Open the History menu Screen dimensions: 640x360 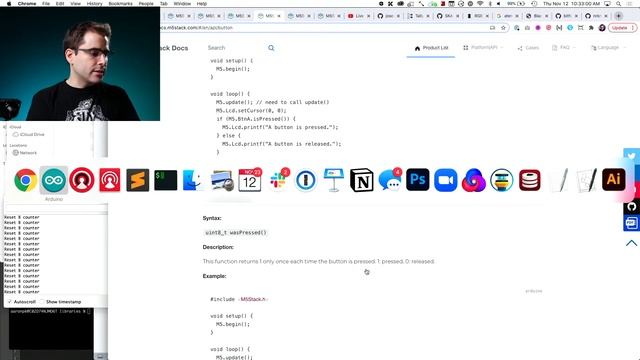(94, 4)
